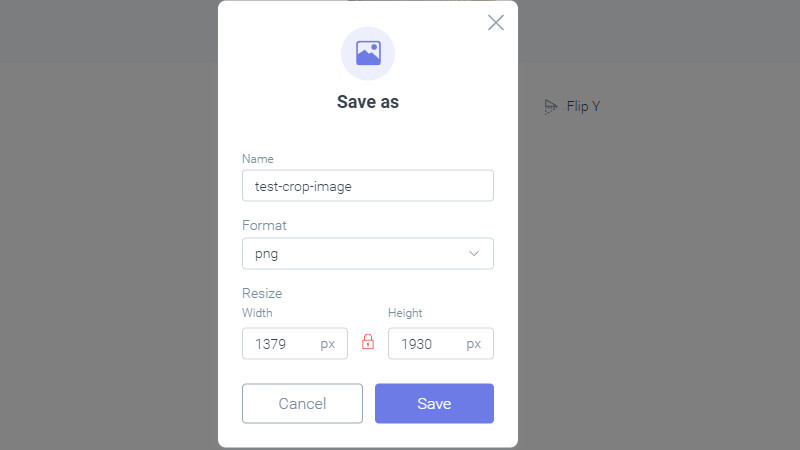Click the Width field showing 1379

[x=295, y=343]
